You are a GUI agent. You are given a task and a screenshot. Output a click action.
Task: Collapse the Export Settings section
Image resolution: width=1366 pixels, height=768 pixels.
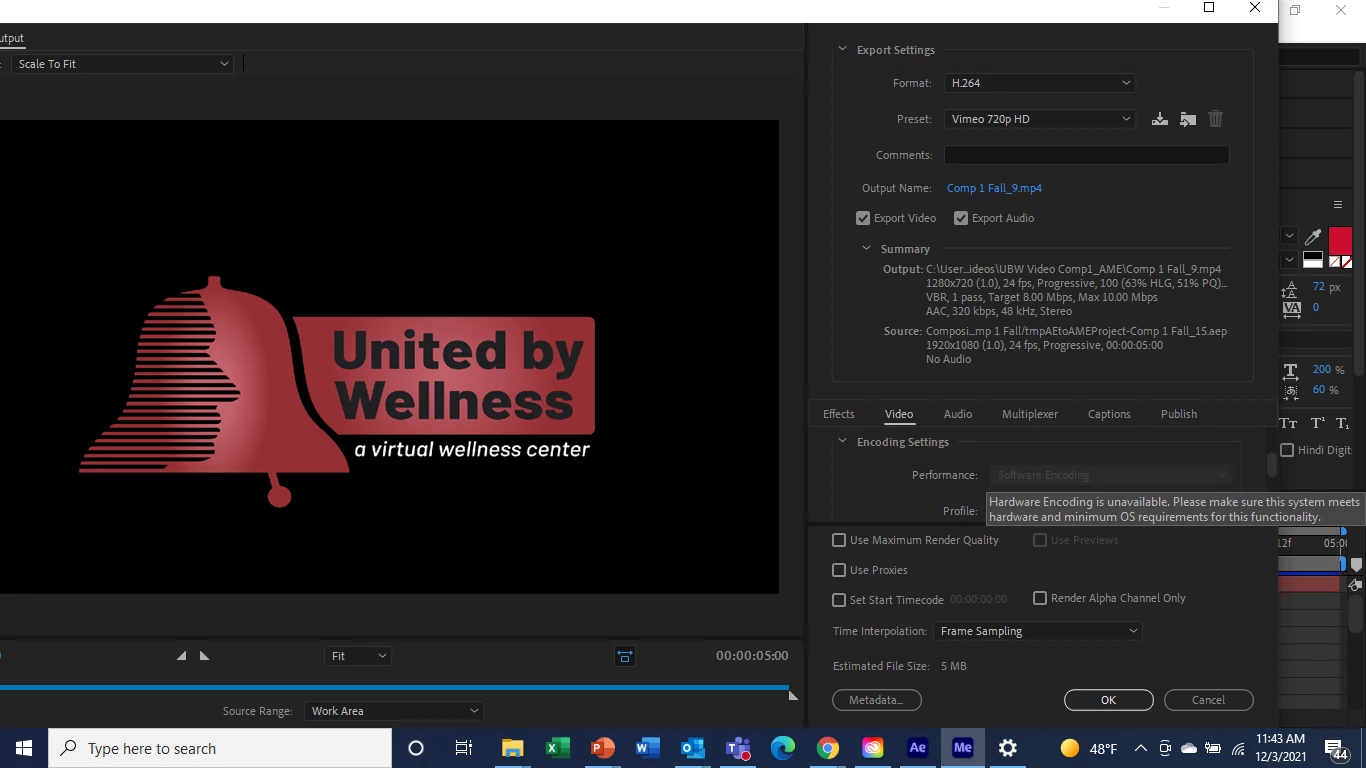[x=842, y=49]
